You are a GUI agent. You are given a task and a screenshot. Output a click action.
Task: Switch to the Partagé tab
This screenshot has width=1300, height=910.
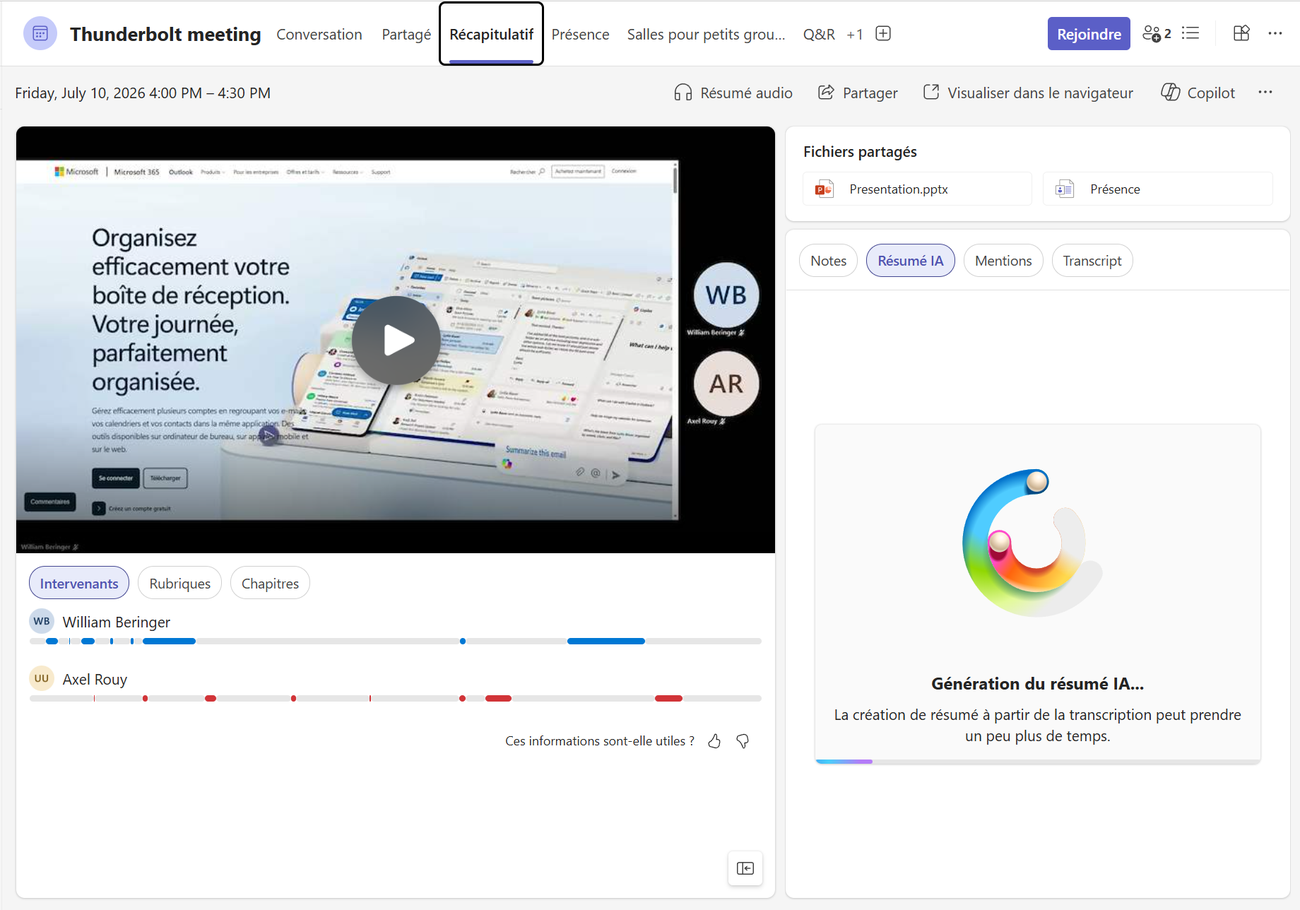(406, 34)
